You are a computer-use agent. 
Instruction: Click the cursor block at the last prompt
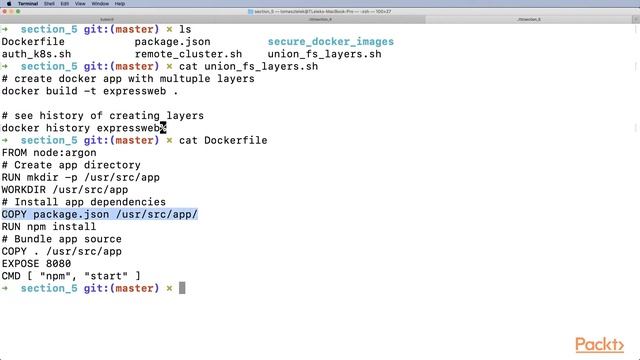(182, 288)
